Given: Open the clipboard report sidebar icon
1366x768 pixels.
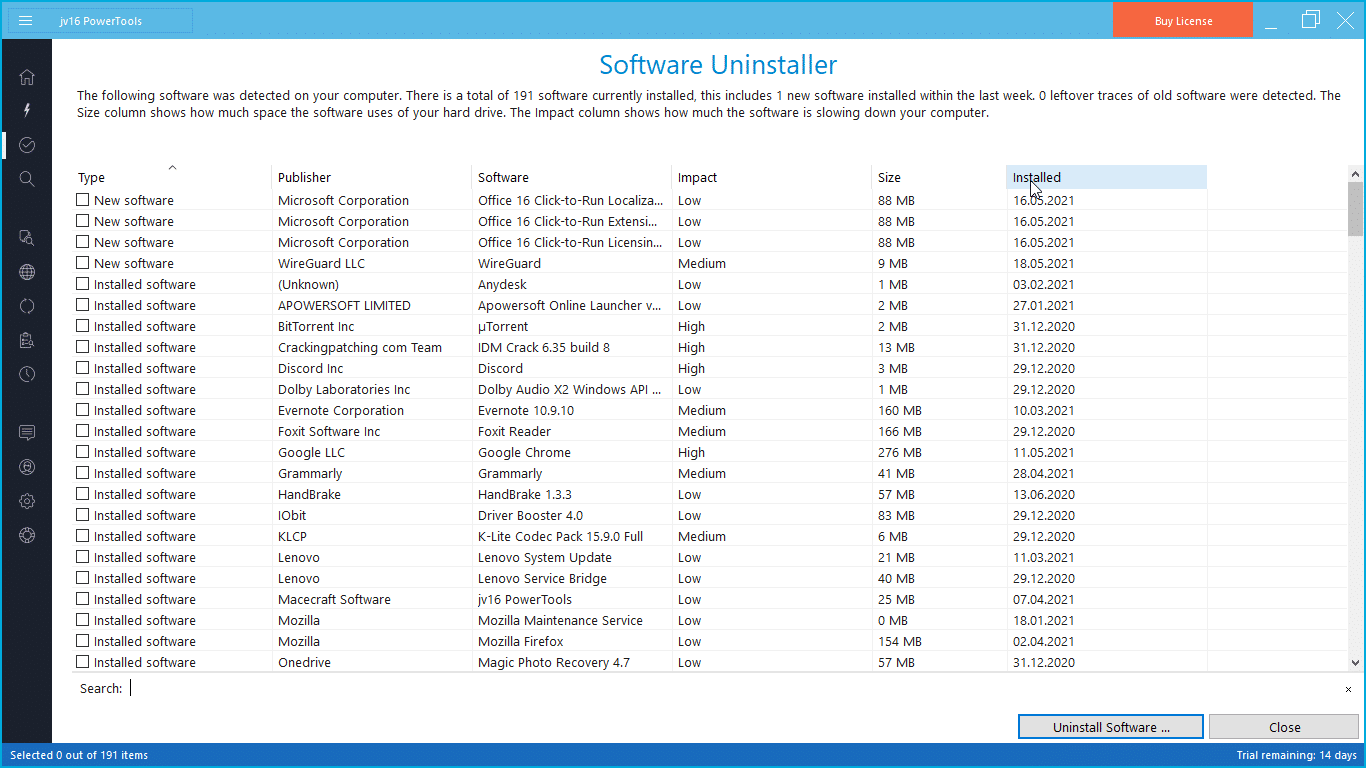Looking at the screenshot, I should point(27,340).
